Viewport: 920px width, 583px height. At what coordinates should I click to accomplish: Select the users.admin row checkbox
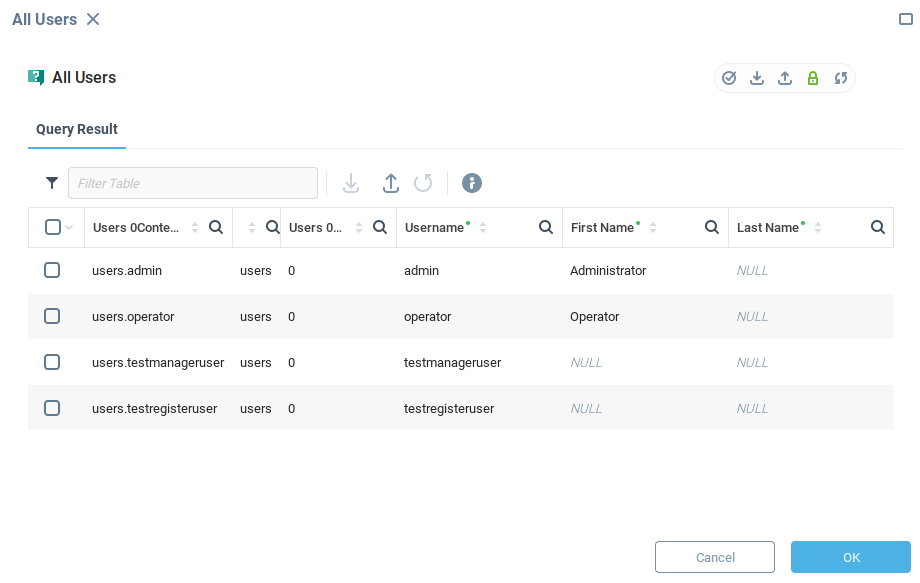coord(52,270)
